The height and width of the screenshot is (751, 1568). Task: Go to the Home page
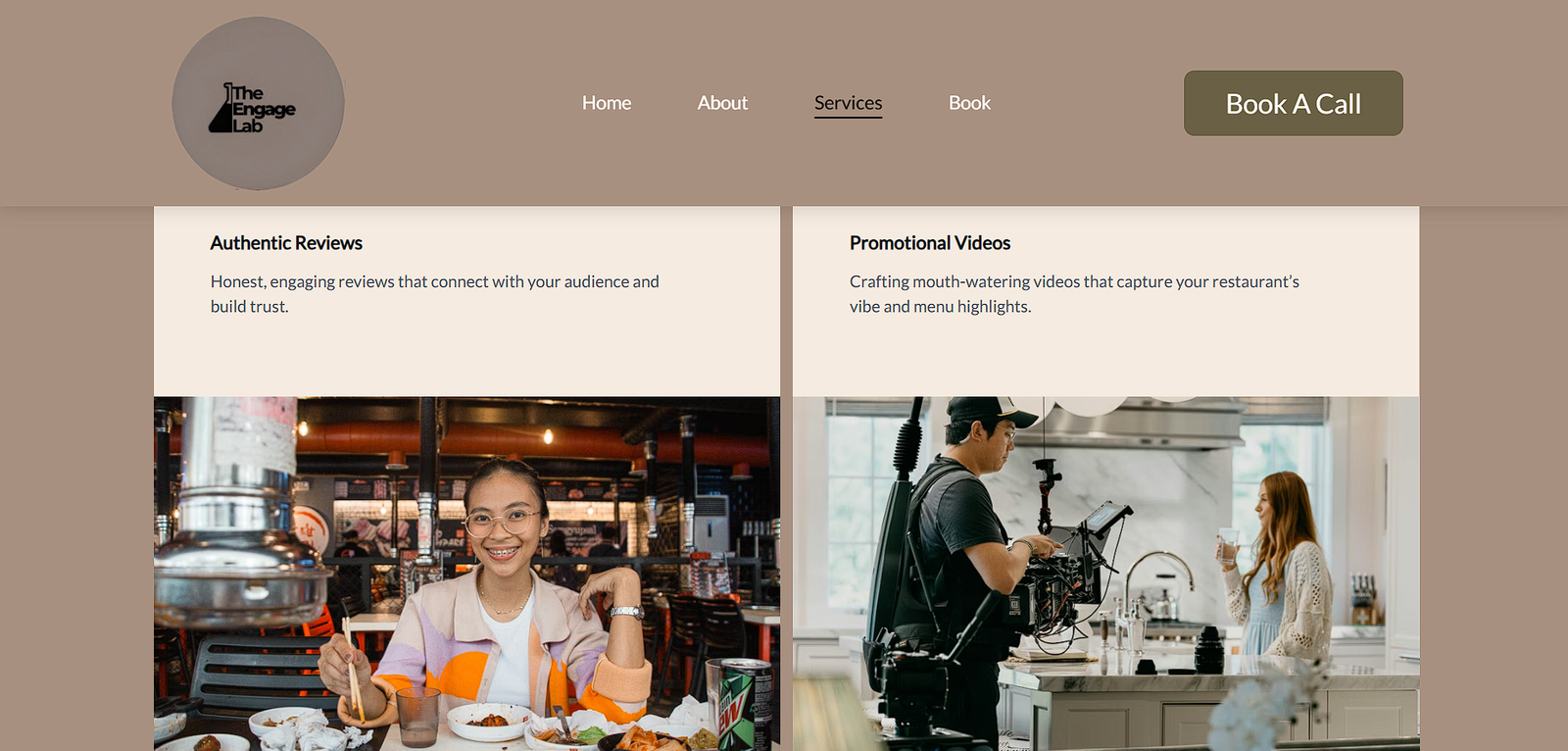pyautogui.click(x=607, y=103)
